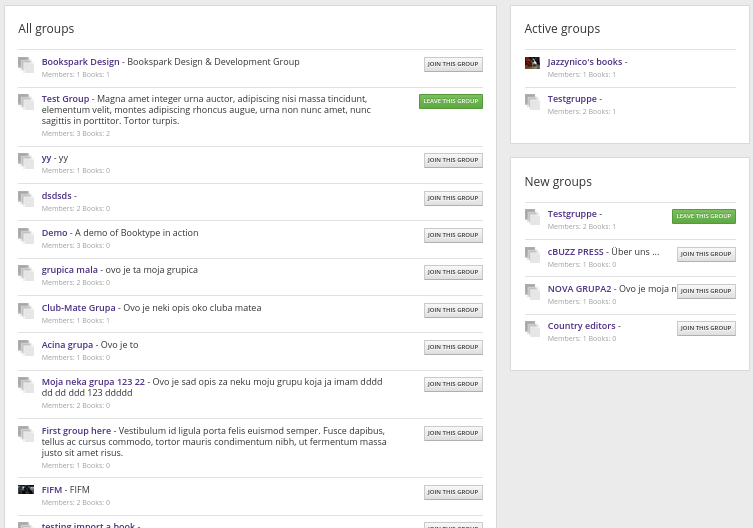Click 'Ovo je neki opis oko cluba matea'
Screen dimensions: 753x528
[x=192, y=308]
